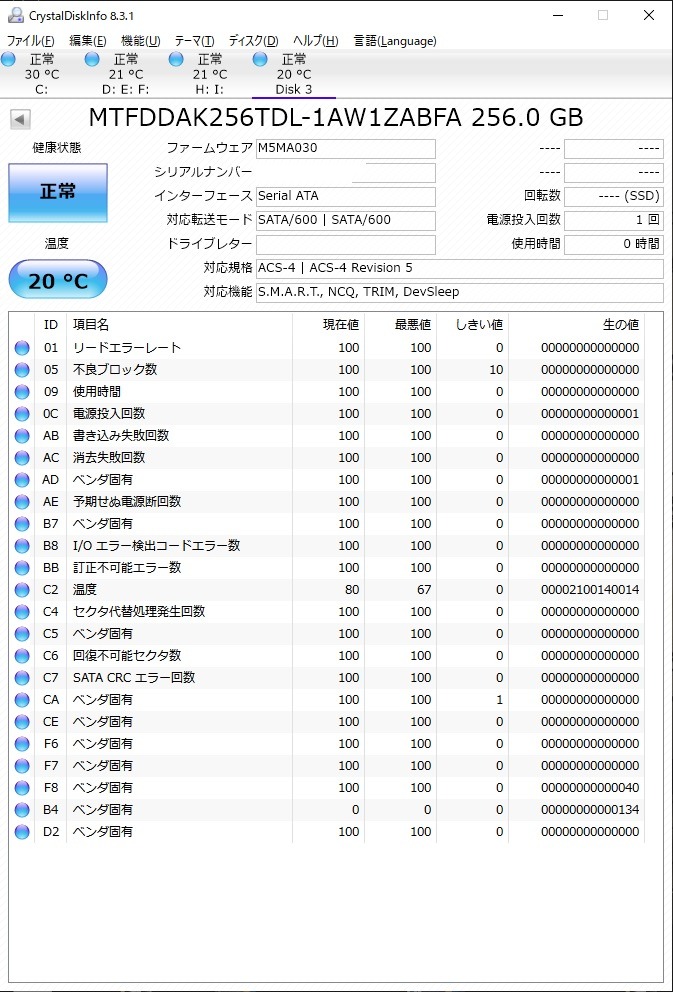673x992 pixels.
Task: Click status orb for ID AD row
Action: [22, 480]
